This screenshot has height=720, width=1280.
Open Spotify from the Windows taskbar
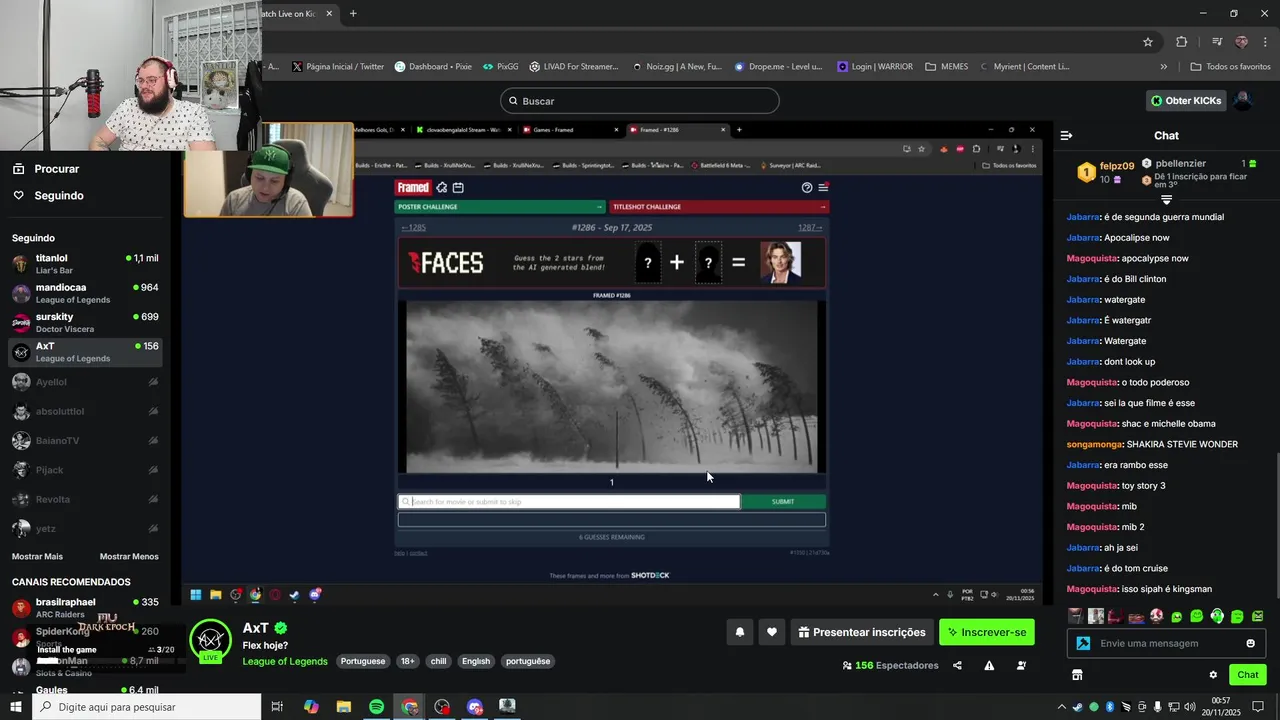point(376,706)
